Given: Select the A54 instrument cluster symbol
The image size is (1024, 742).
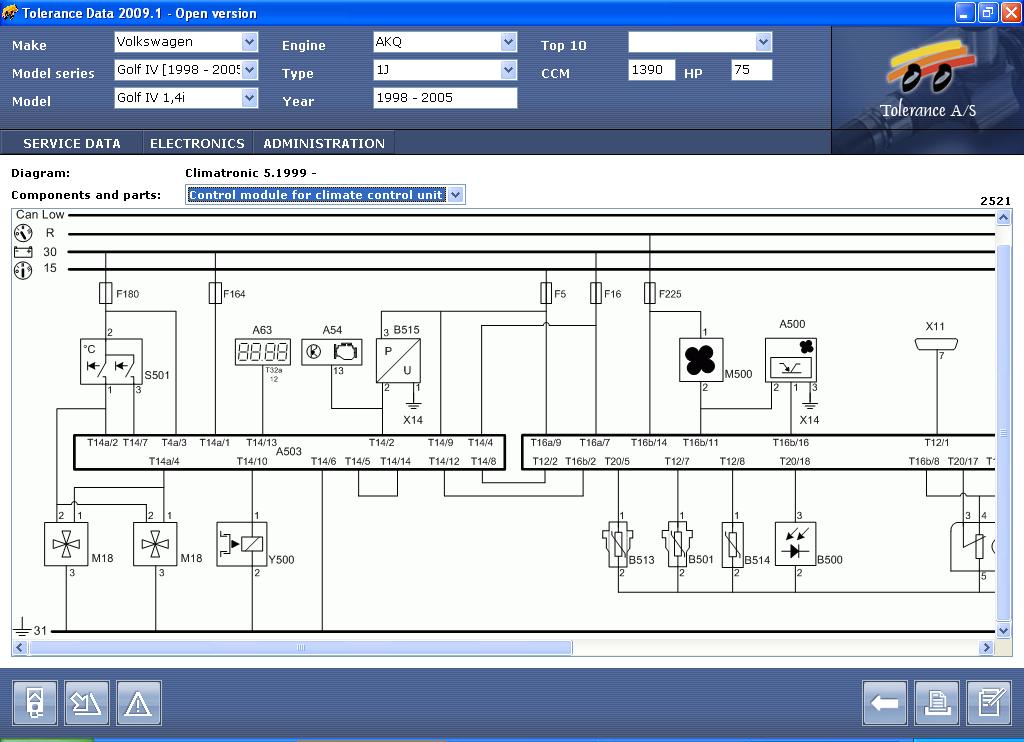Looking at the screenshot, I should coord(332,352).
